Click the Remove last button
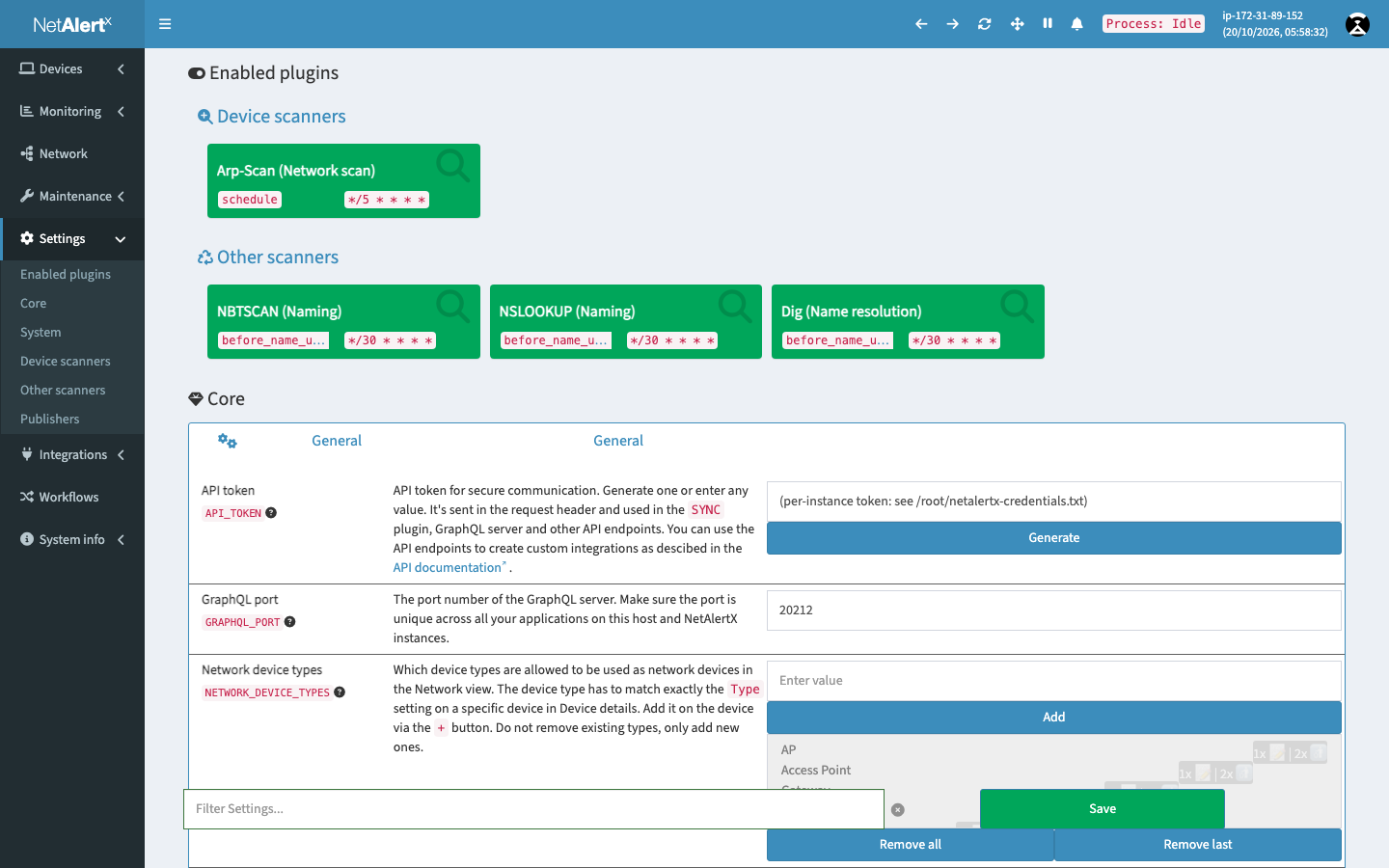 coord(1198,845)
